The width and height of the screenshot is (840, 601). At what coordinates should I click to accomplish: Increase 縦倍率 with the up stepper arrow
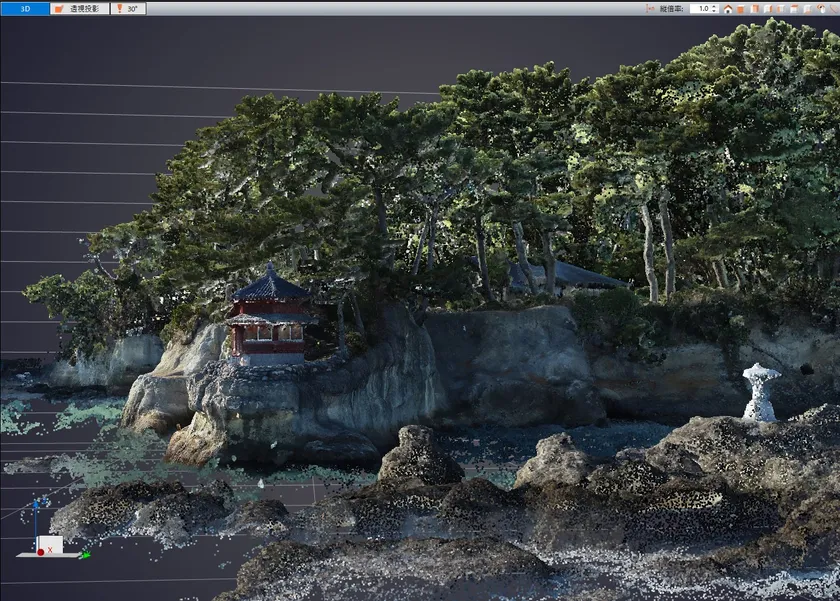715,6
